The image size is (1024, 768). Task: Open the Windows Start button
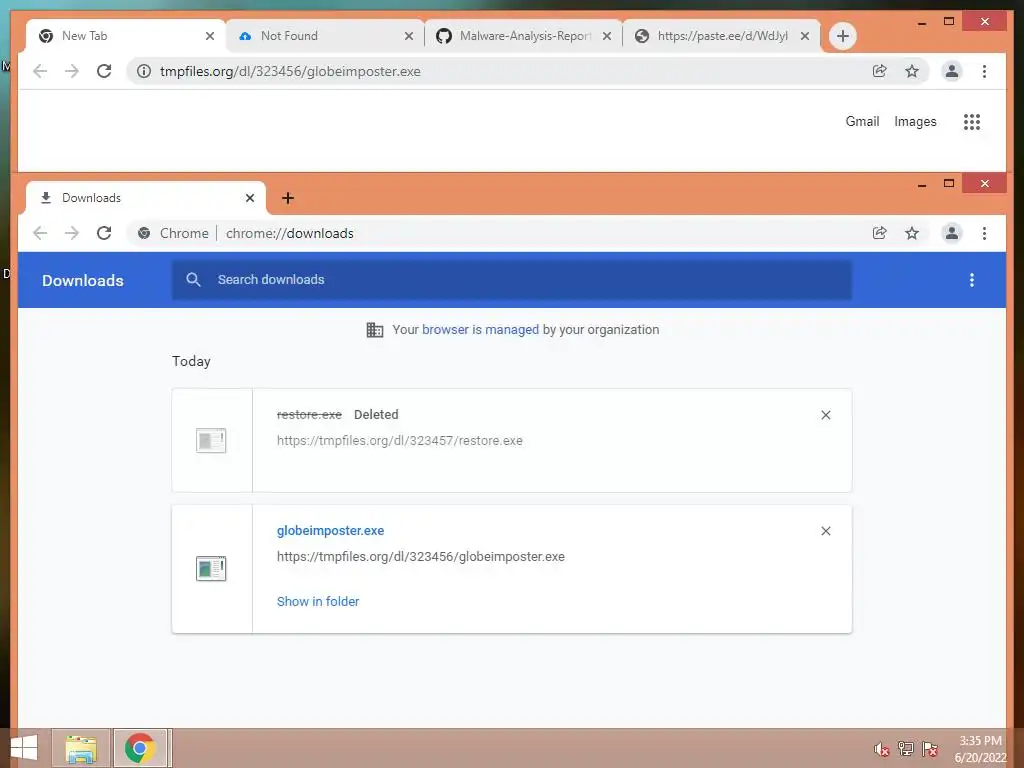click(x=24, y=748)
